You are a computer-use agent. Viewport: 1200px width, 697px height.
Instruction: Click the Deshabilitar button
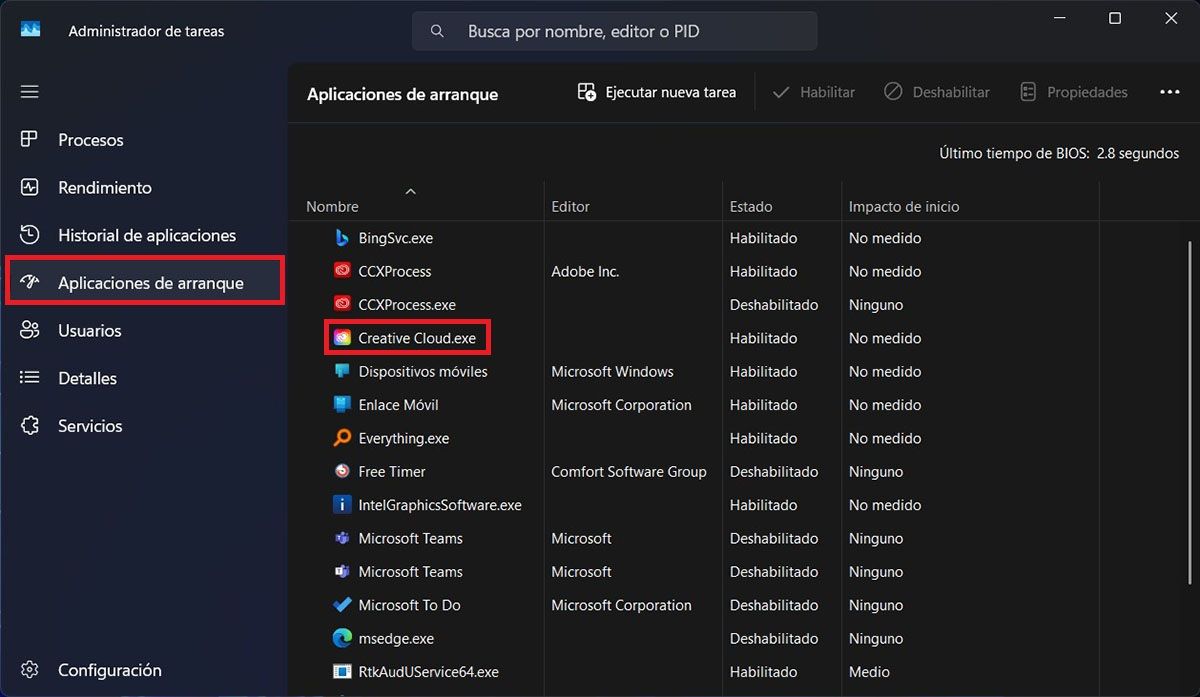(937, 92)
